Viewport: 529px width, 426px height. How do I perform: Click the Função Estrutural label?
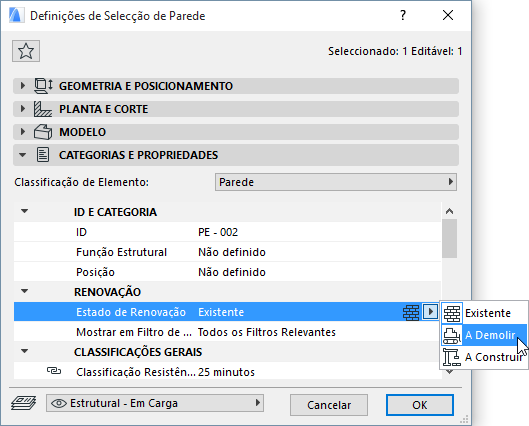tap(121, 252)
